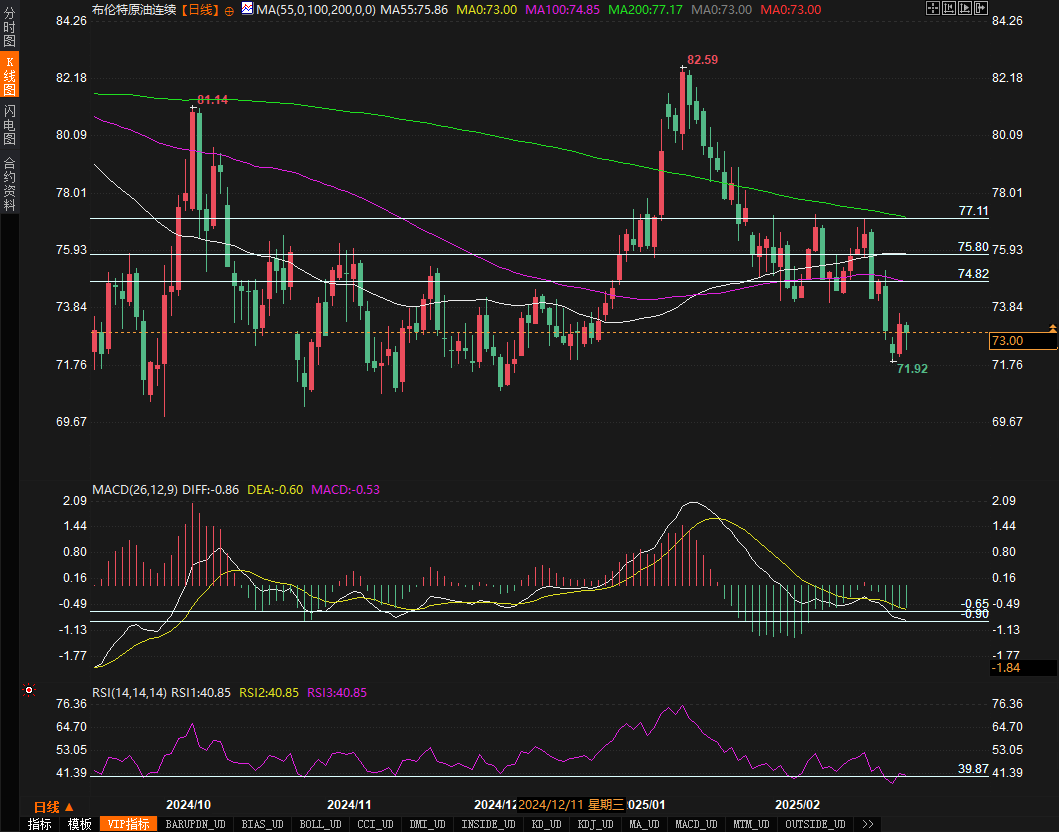Open the 模板 templates tab

tap(79, 824)
